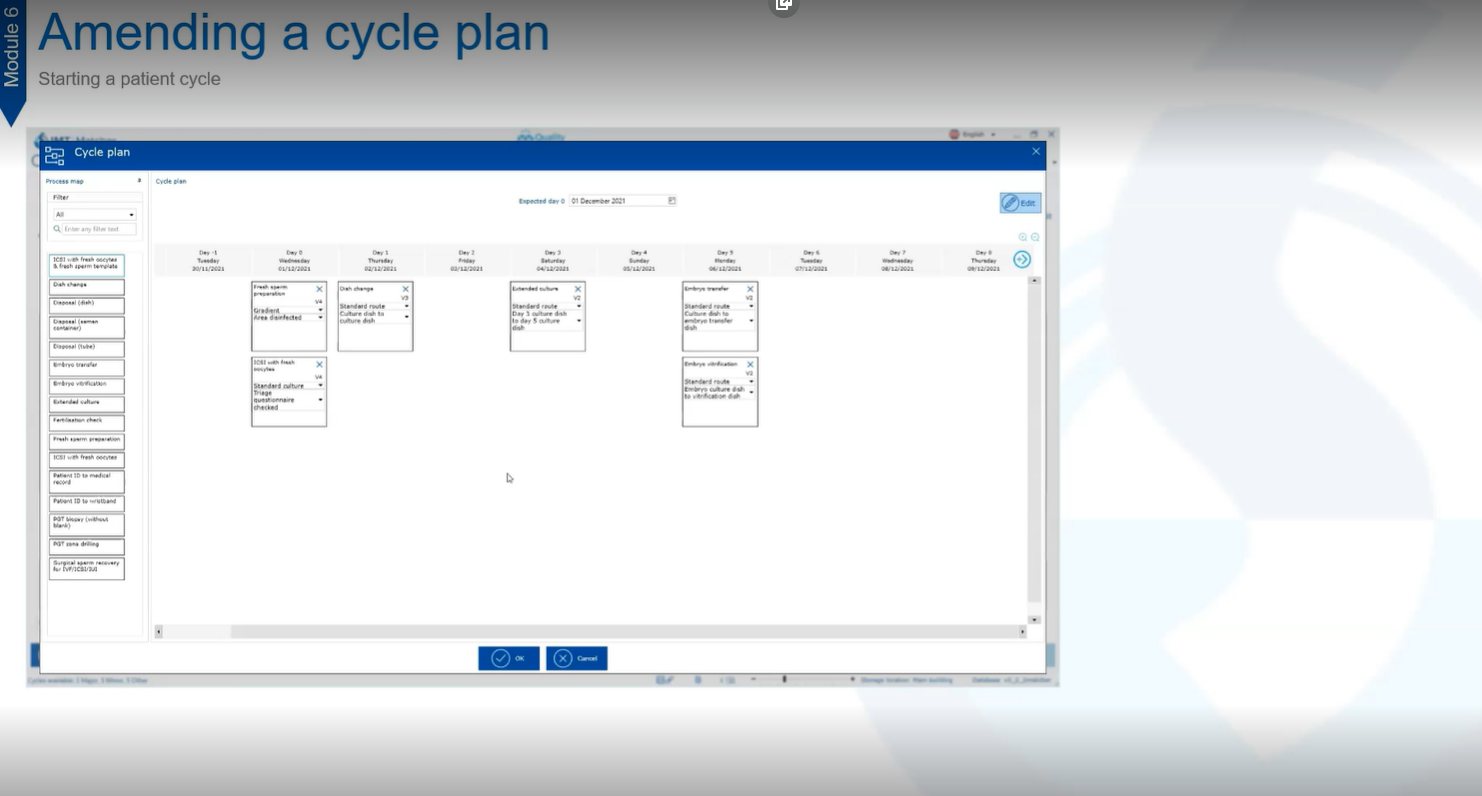Confirm the cycle plan with OK
Viewport: 1482px width, 796px height.
[x=509, y=658]
